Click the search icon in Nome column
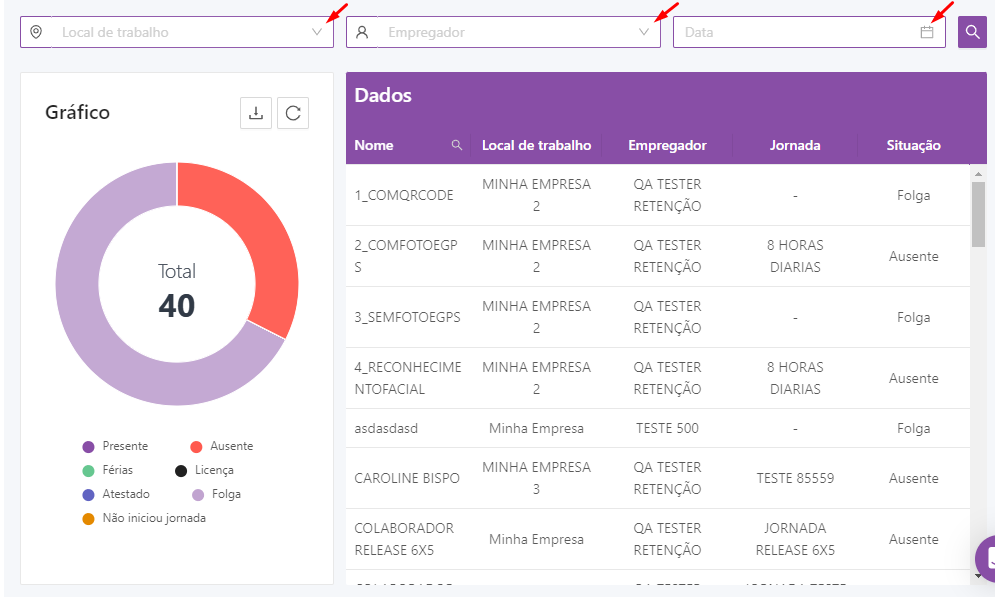The height and width of the screenshot is (597, 995). coord(457,145)
